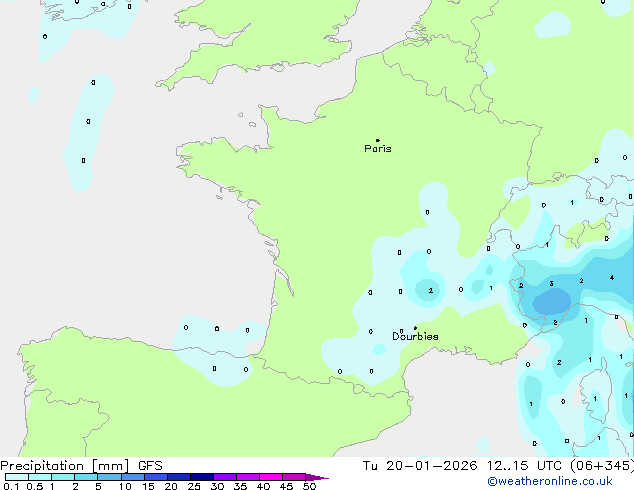Click the weatheronline.co.uk copyright link

[x=550, y=481]
